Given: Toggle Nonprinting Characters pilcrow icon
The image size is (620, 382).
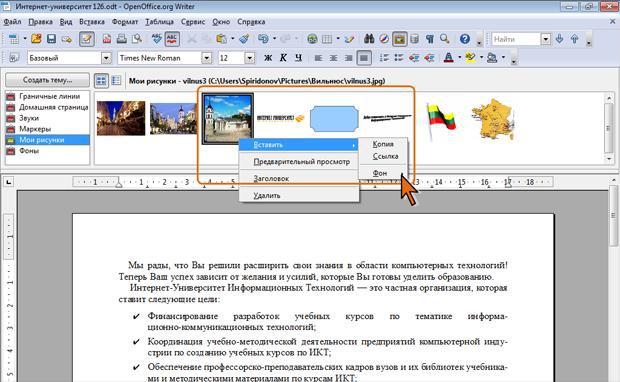Looking at the screenshot, I should point(430,39).
